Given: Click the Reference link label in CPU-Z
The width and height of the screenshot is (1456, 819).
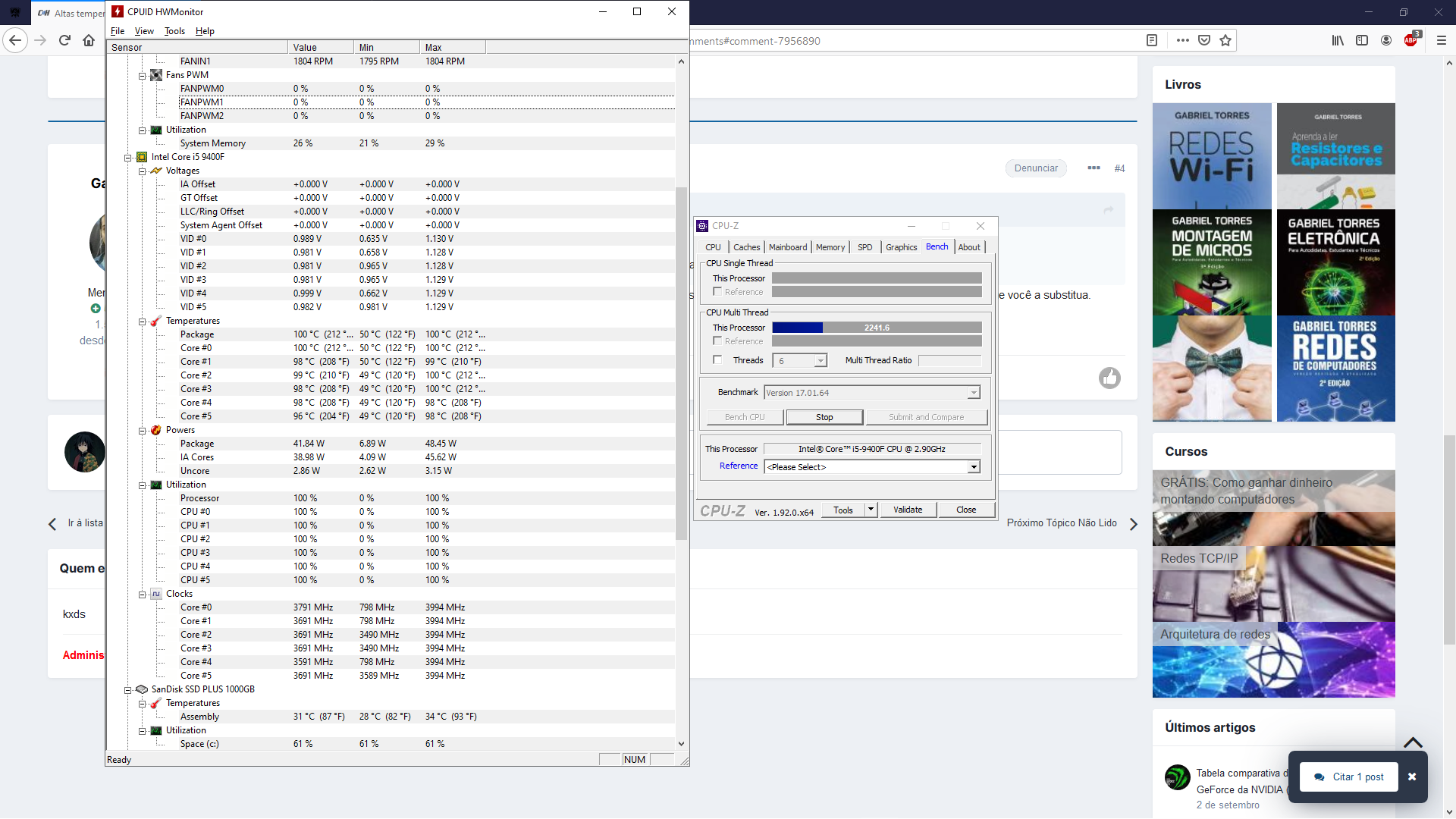Looking at the screenshot, I should tap(739, 466).
